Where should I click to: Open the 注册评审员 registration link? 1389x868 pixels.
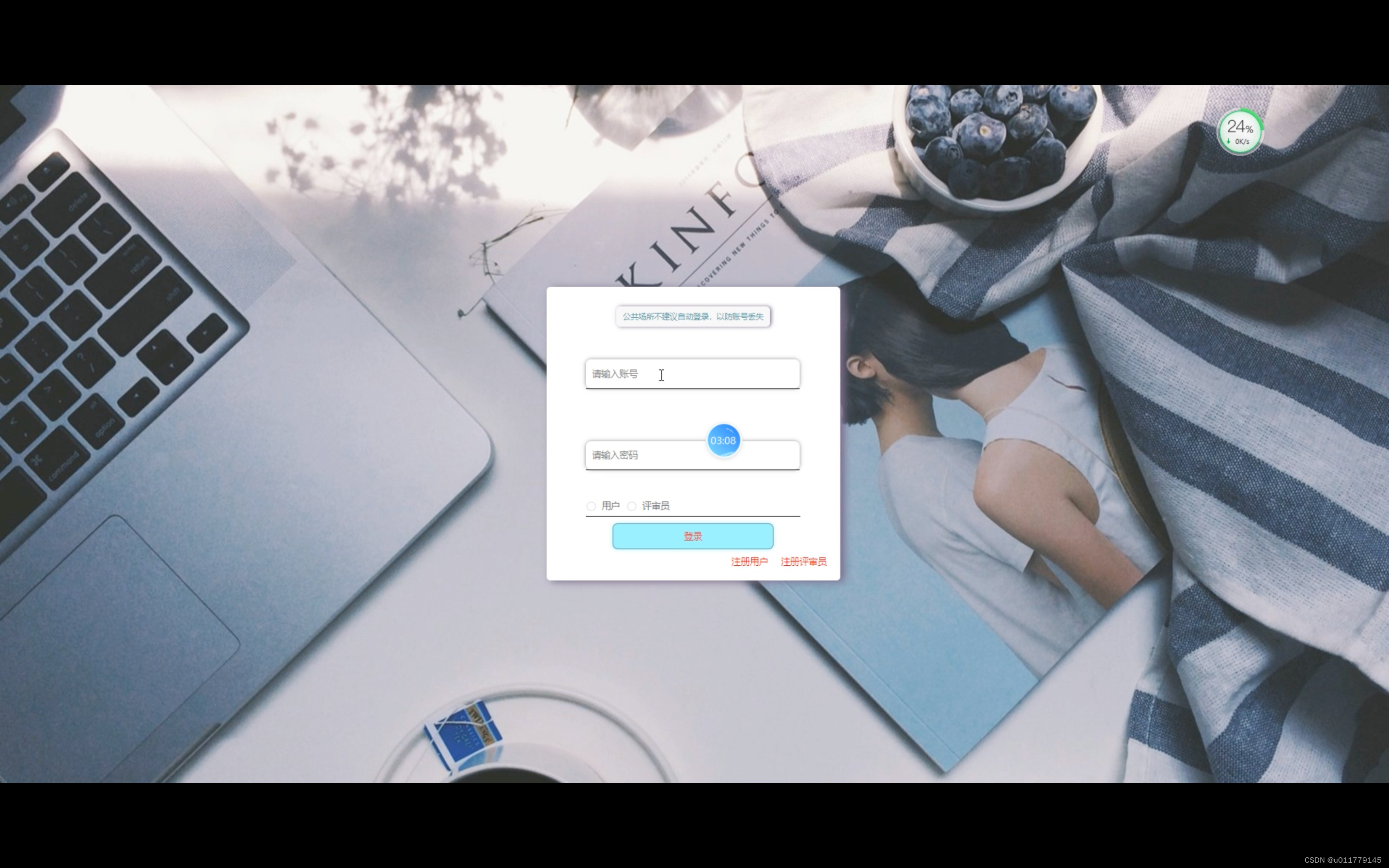(803, 561)
